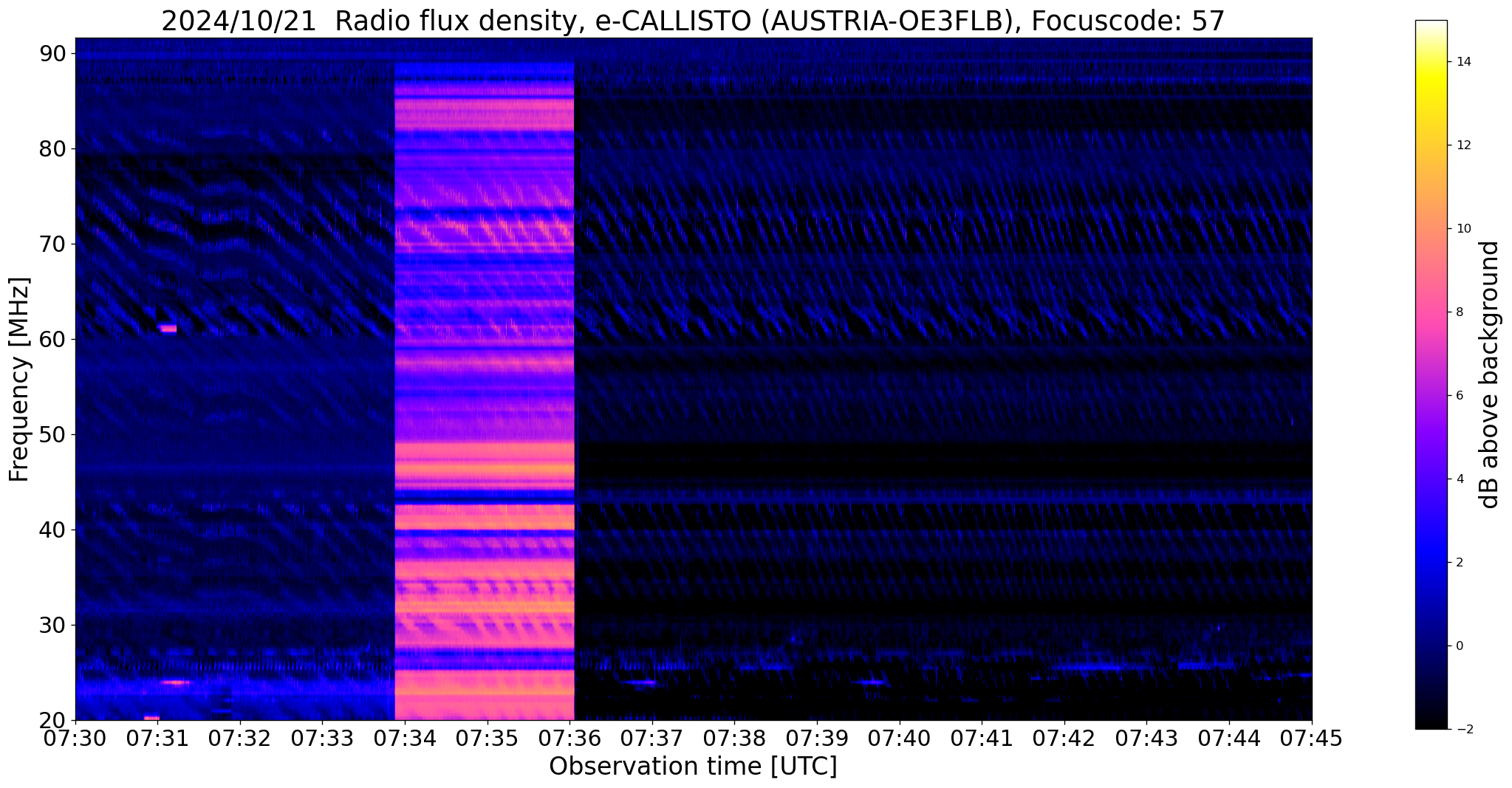This screenshot has height=788, width=1512.
Task: Click the pink blip near 61 MHz at 07:31
Action: pyautogui.click(x=168, y=328)
